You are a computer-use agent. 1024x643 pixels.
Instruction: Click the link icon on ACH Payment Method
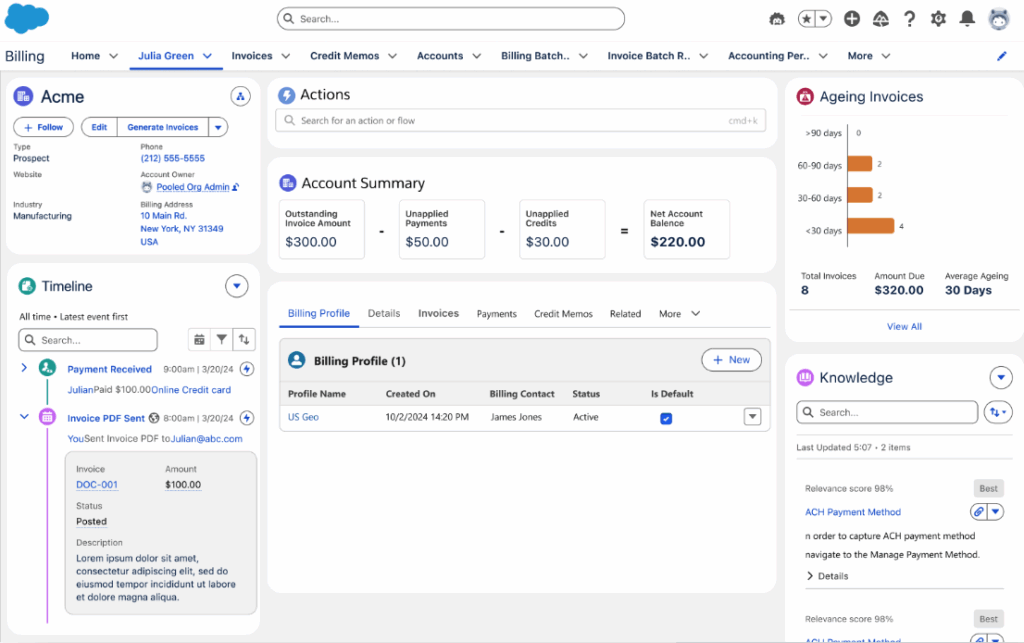[x=978, y=512]
